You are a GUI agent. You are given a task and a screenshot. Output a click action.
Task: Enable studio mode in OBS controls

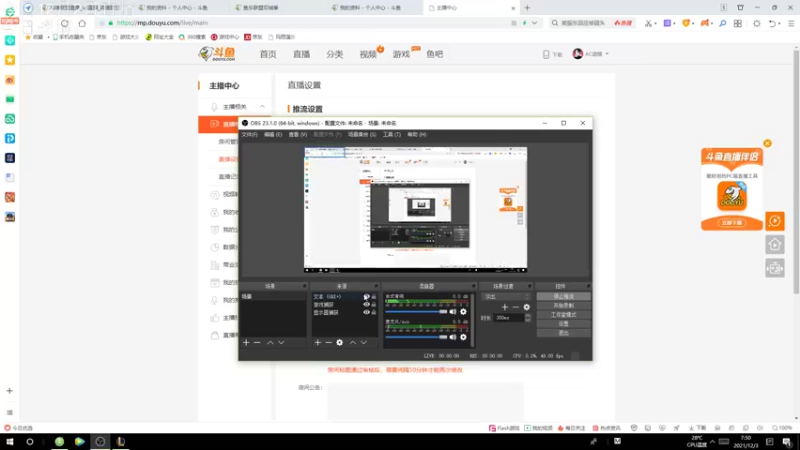click(x=563, y=315)
